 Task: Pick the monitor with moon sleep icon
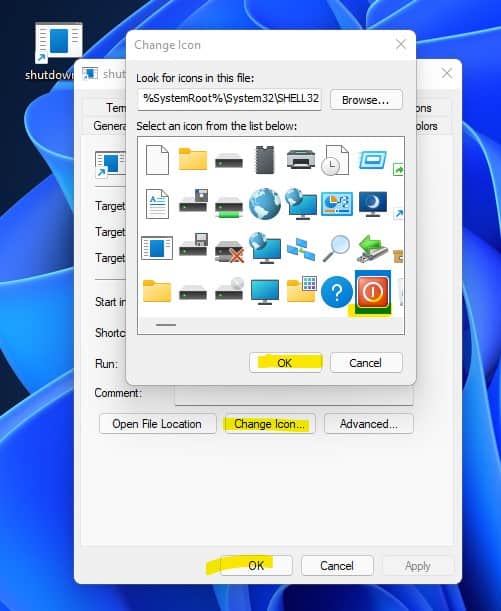click(x=373, y=204)
